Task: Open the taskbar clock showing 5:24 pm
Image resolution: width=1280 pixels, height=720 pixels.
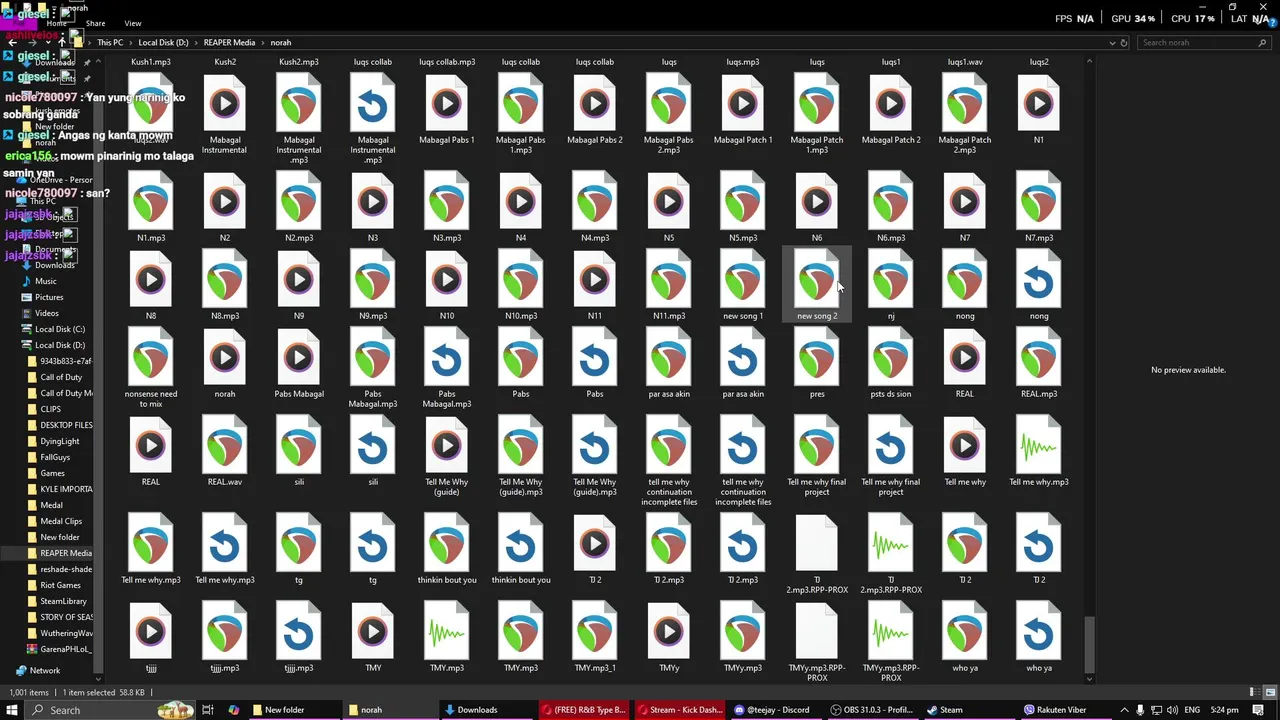Action: point(1224,710)
